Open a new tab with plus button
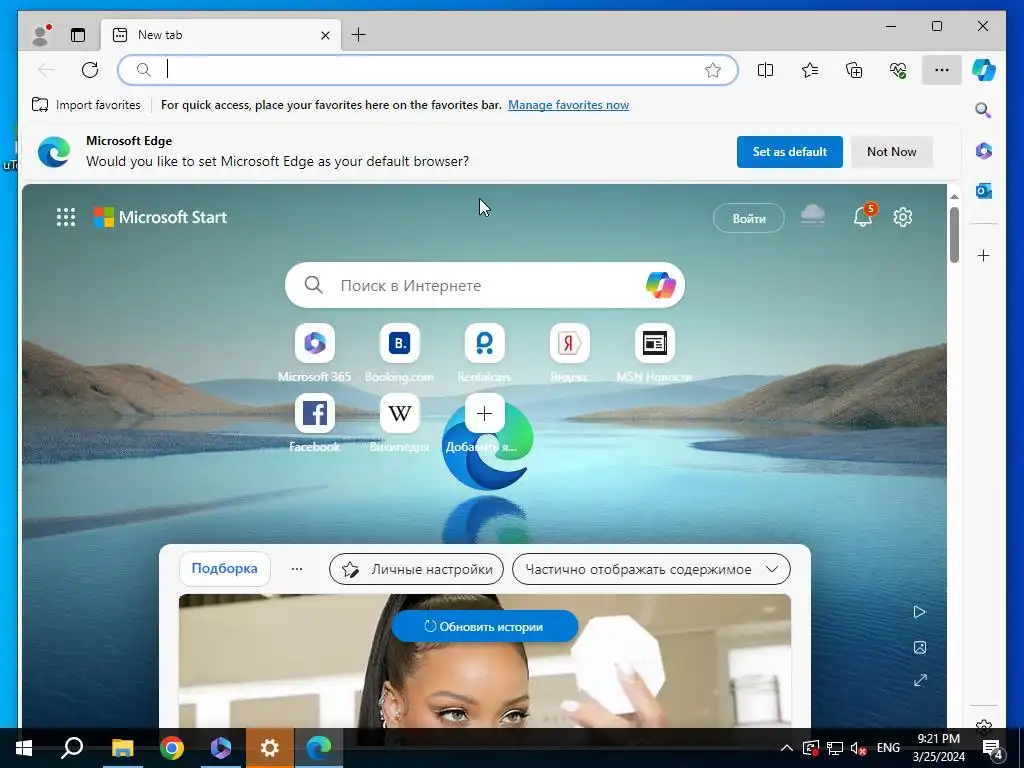 pyautogui.click(x=359, y=35)
